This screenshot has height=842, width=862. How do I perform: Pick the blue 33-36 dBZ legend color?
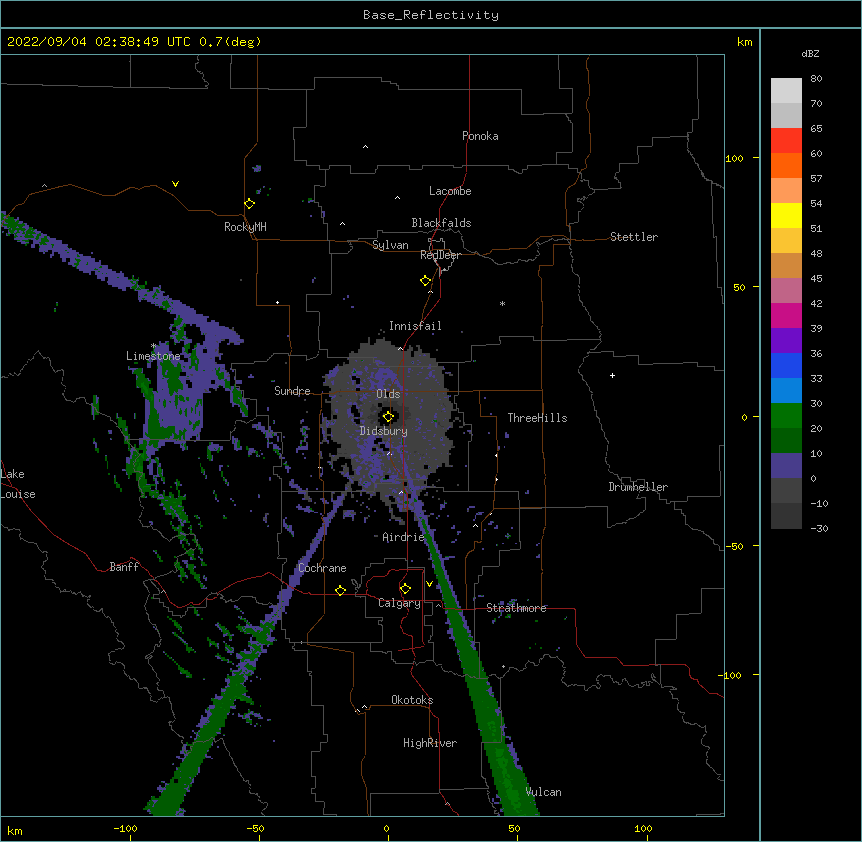(x=786, y=365)
